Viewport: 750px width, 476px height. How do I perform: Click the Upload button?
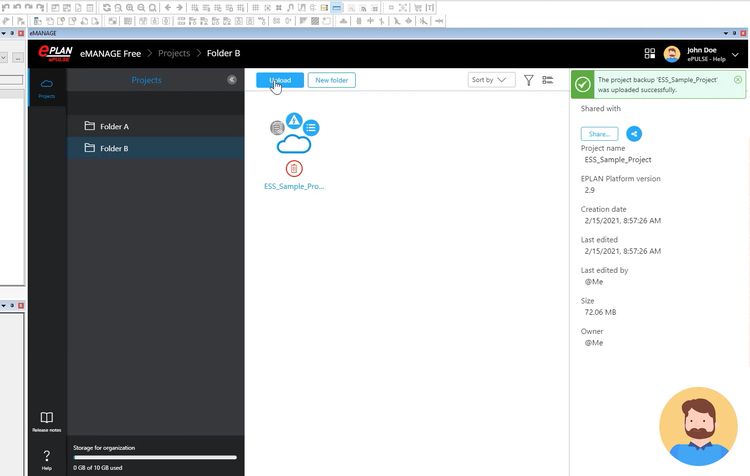tap(280, 80)
